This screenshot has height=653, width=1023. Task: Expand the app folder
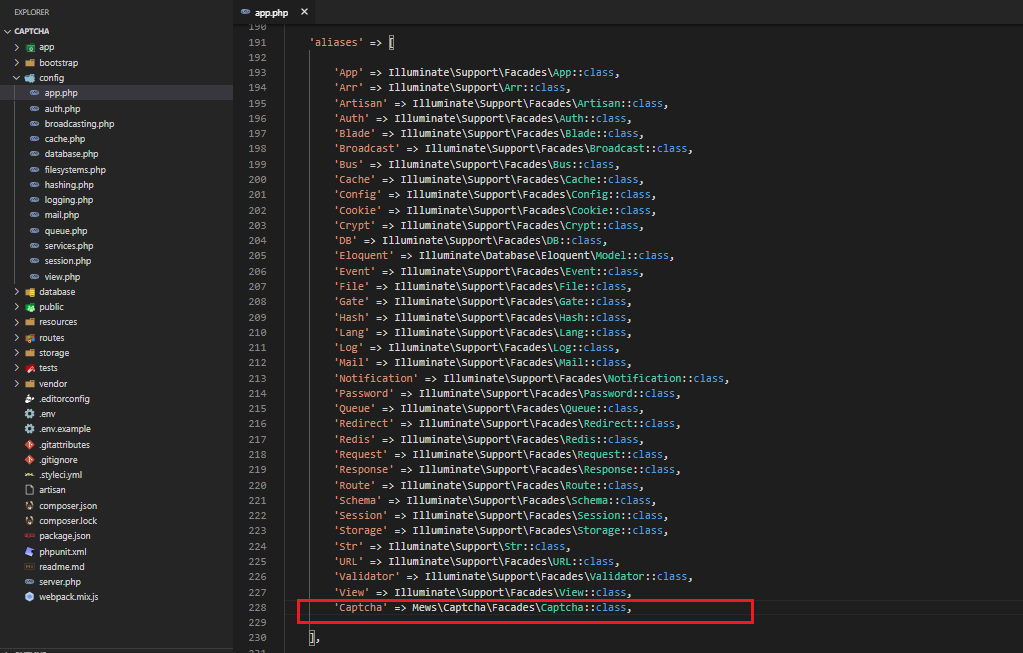(x=46, y=47)
